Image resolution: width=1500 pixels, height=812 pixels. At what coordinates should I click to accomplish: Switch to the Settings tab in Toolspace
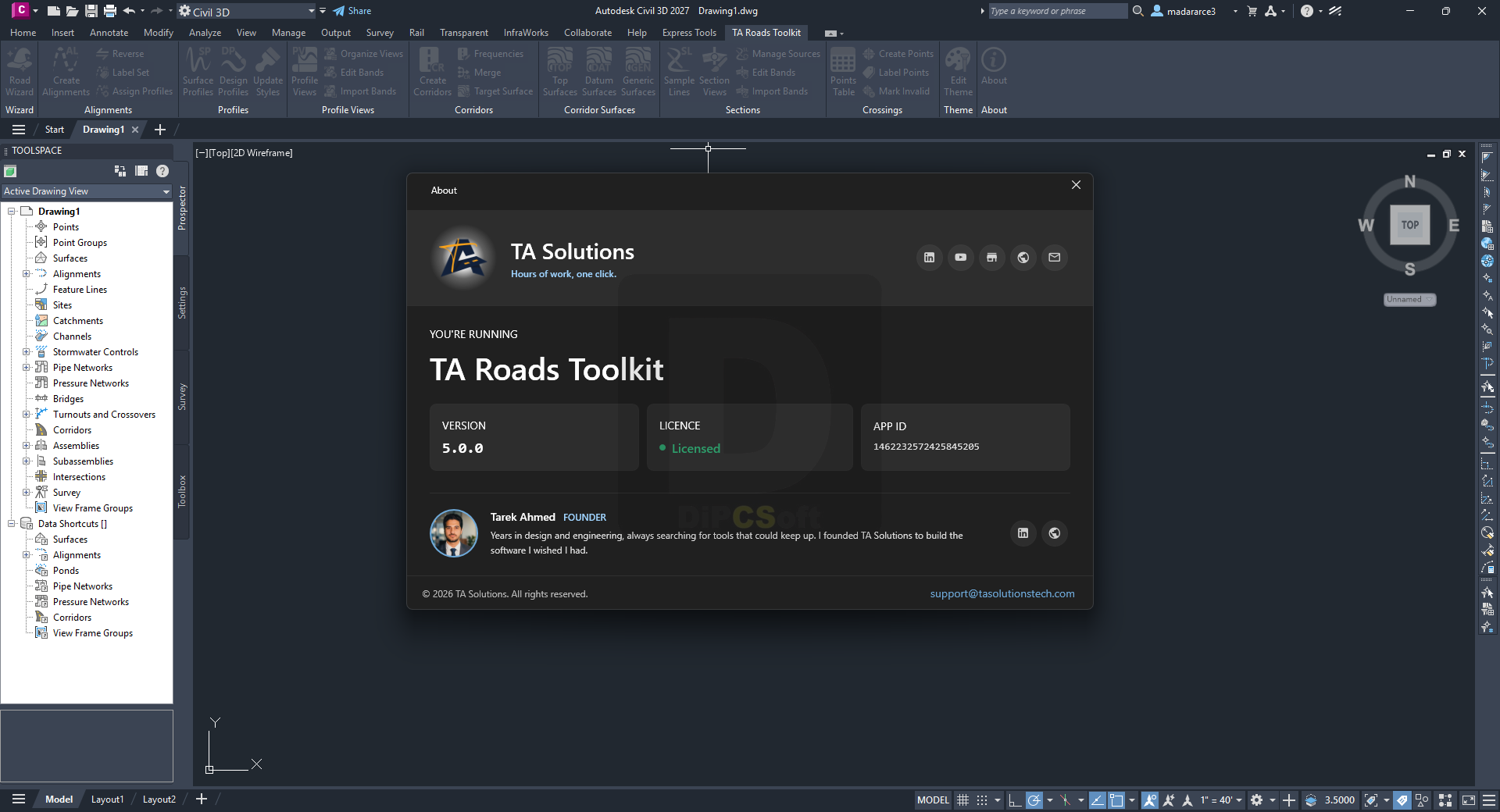click(x=182, y=303)
